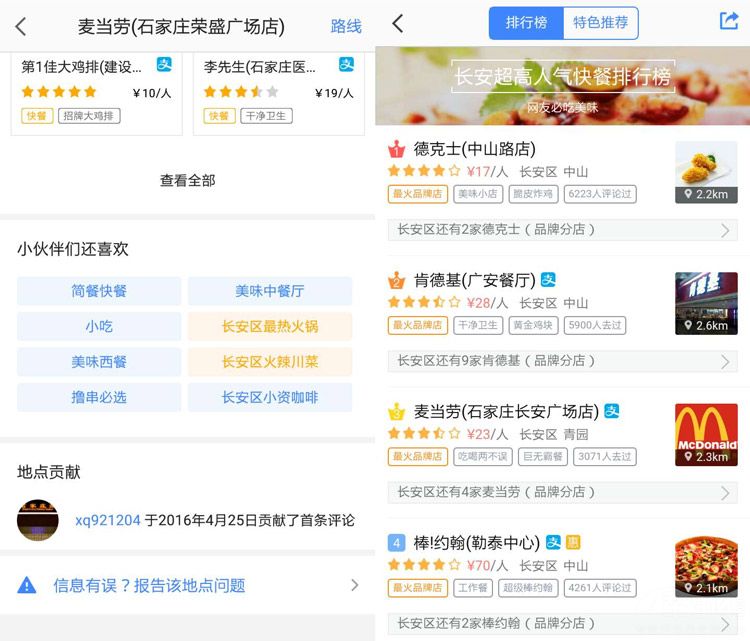Tap the back arrow on ranking page
Screen dimensions: 750x641
(x=398, y=23)
